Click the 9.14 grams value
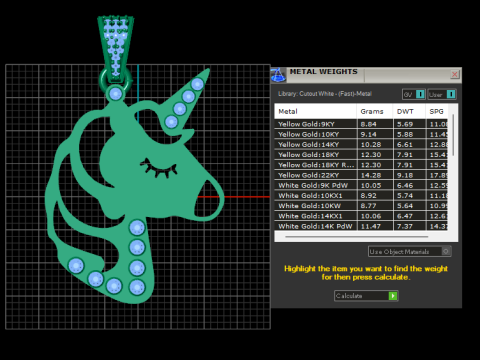This screenshot has width=480, height=360. 368,134
